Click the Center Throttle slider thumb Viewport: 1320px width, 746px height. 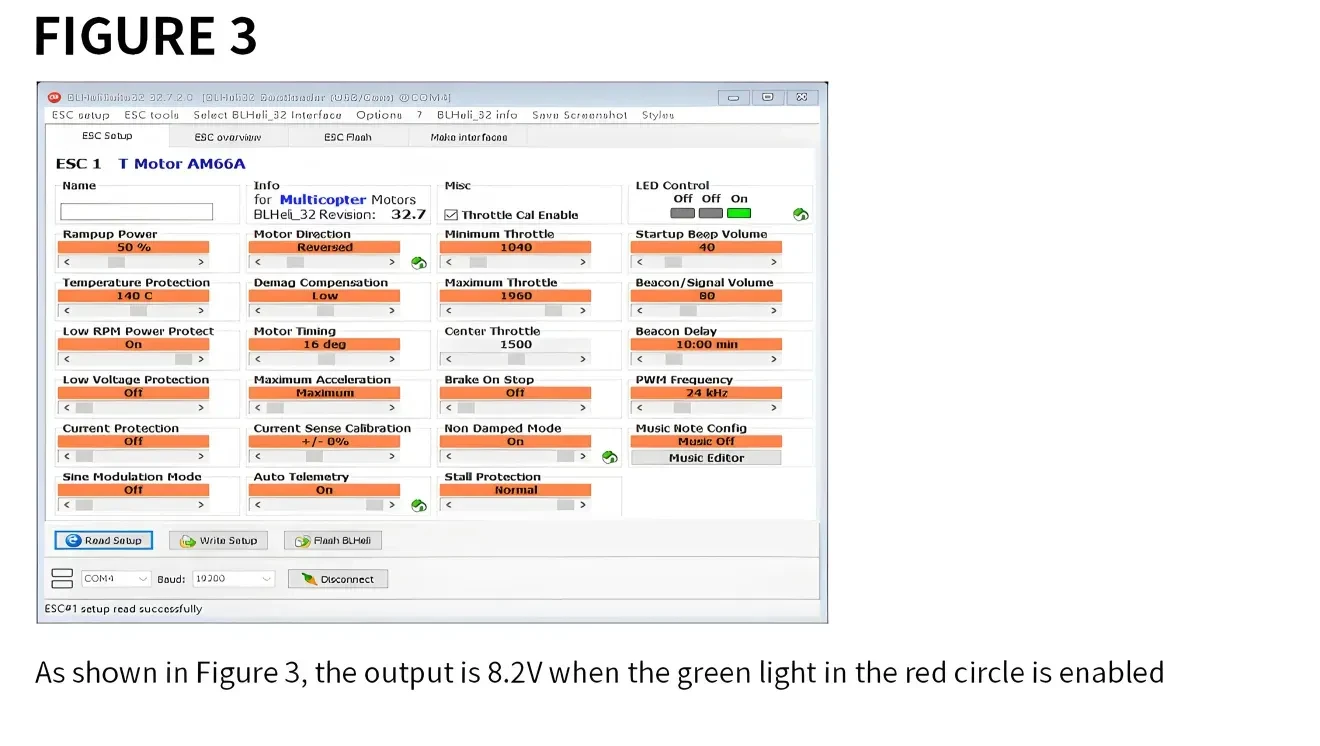click(x=516, y=359)
